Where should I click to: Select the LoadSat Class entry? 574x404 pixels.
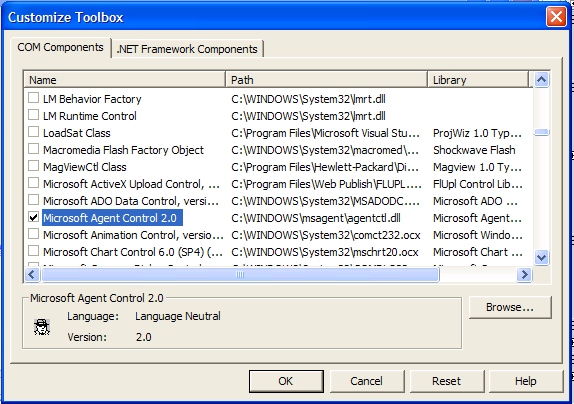point(77,133)
